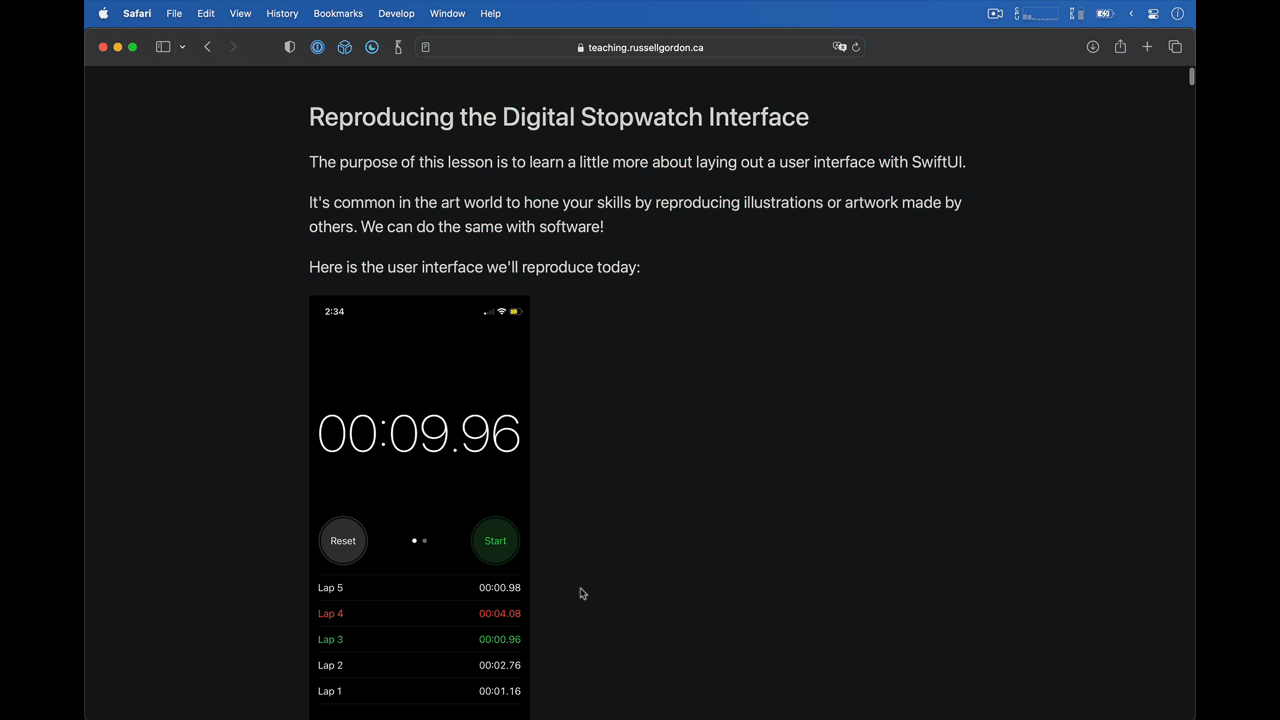Viewport: 1280px width, 720px height.
Task: Toggle the sidebar visibility button
Action: [x=162, y=47]
